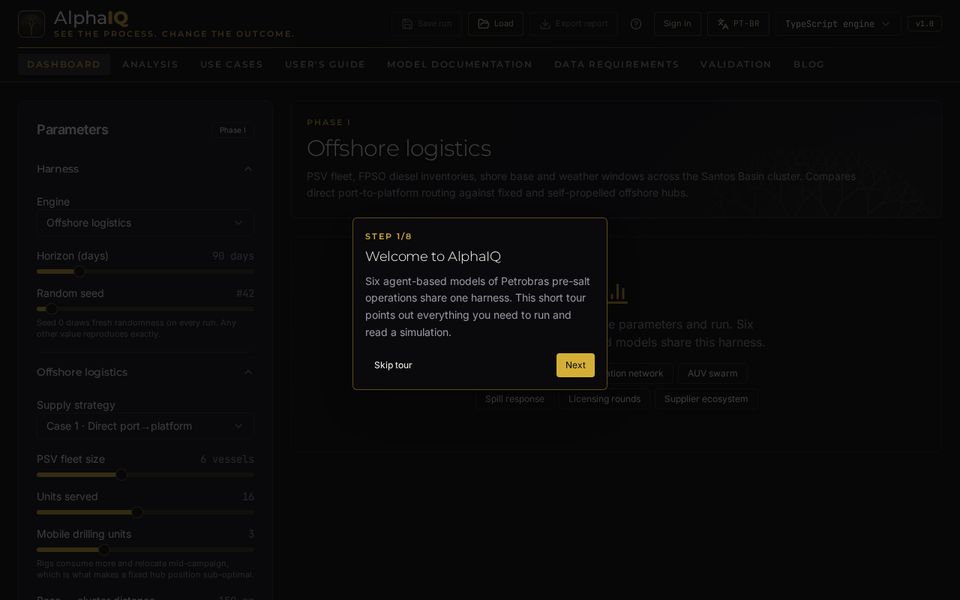The image size is (960, 600).
Task: Click the Load button
Action: (x=496, y=24)
